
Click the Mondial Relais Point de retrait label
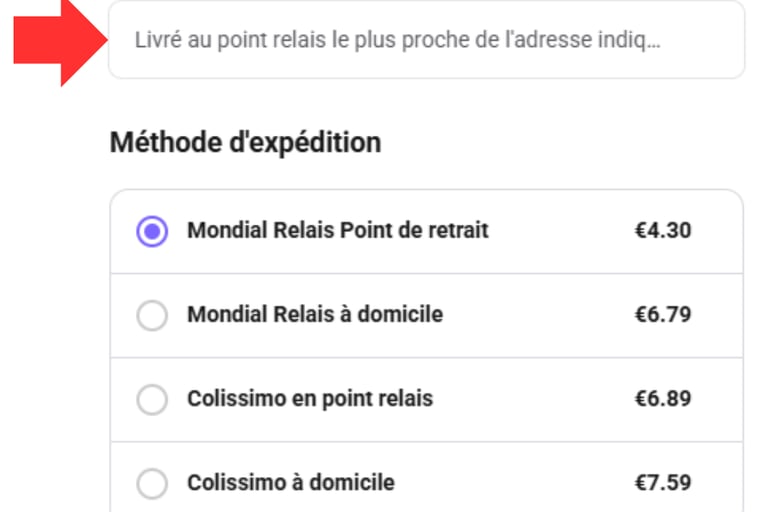coord(338,231)
